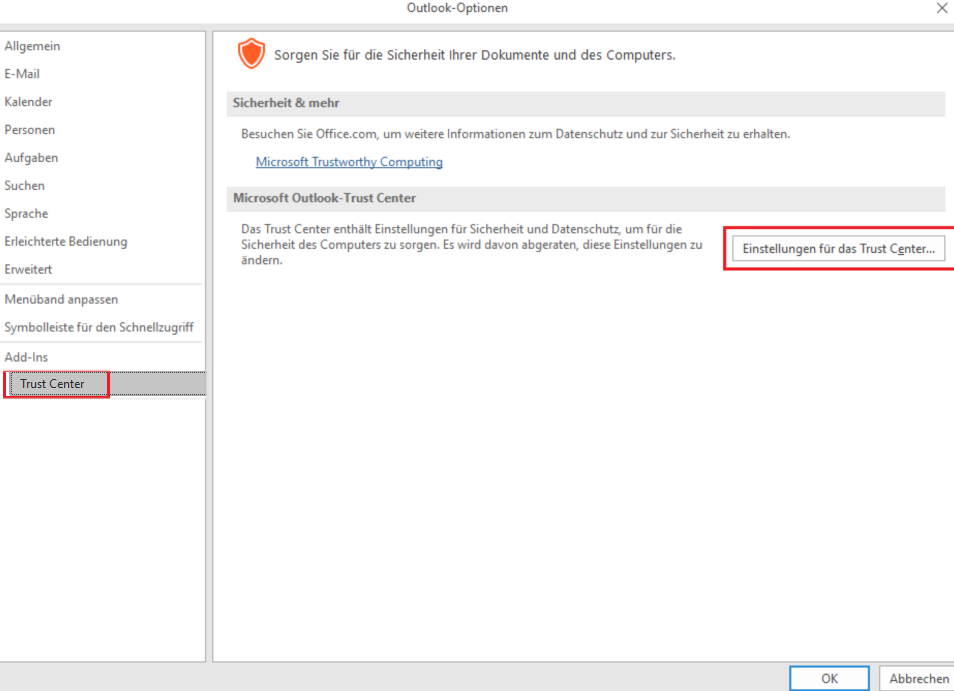Open Einstellungen für das Trust Center
The height and width of the screenshot is (691, 954).
[838, 249]
